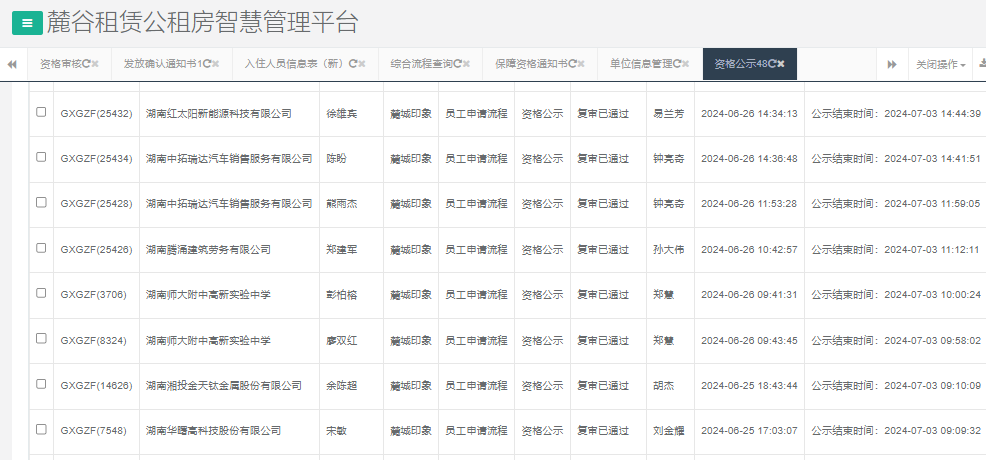
Task: Close the 入住人员信息表（新） tab
Action: [362, 63]
